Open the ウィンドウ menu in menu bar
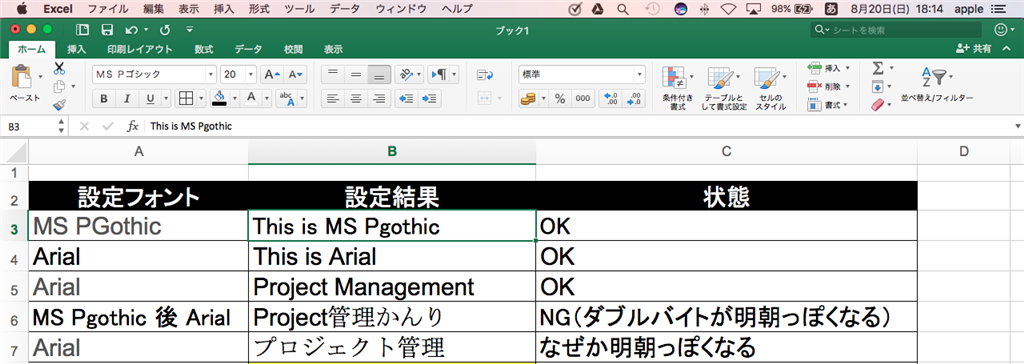 pyautogui.click(x=401, y=8)
